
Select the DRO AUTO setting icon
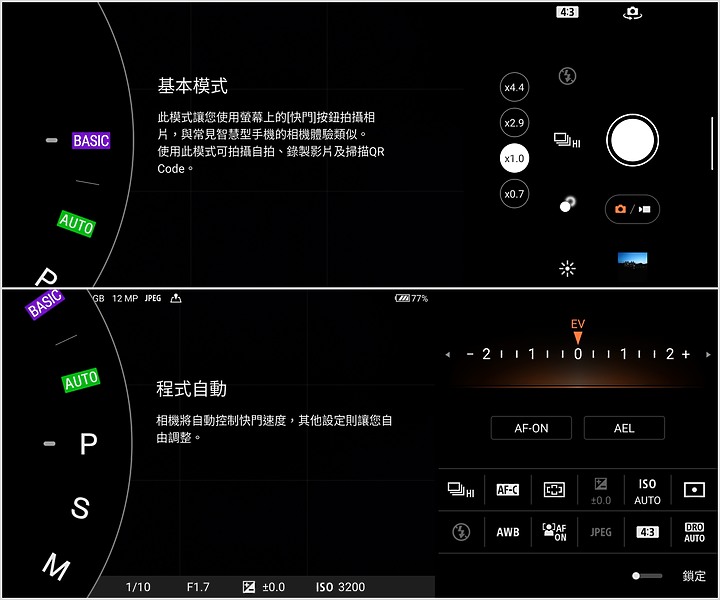tap(694, 532)
